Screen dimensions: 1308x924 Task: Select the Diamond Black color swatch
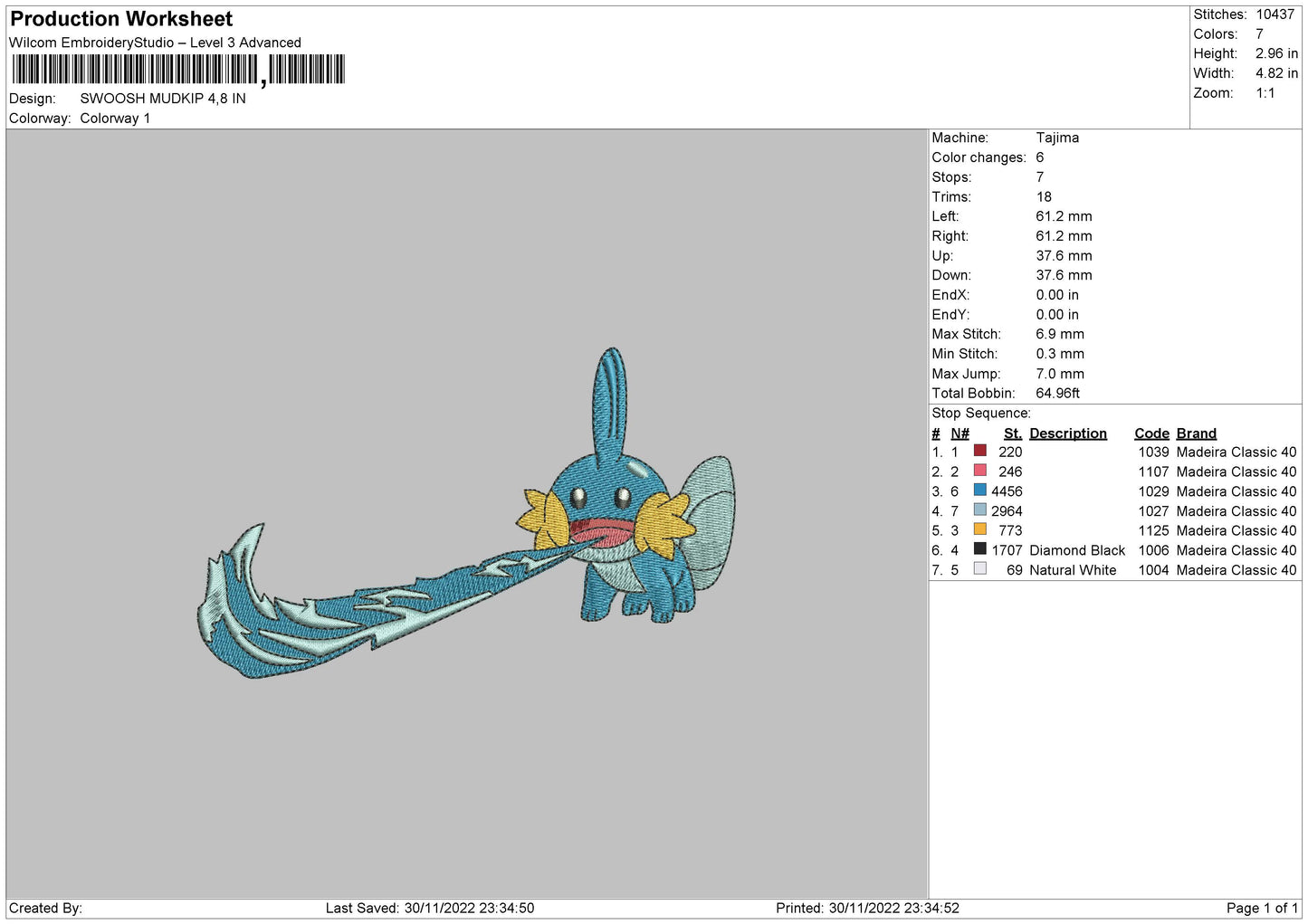click(x=979, y=549)
